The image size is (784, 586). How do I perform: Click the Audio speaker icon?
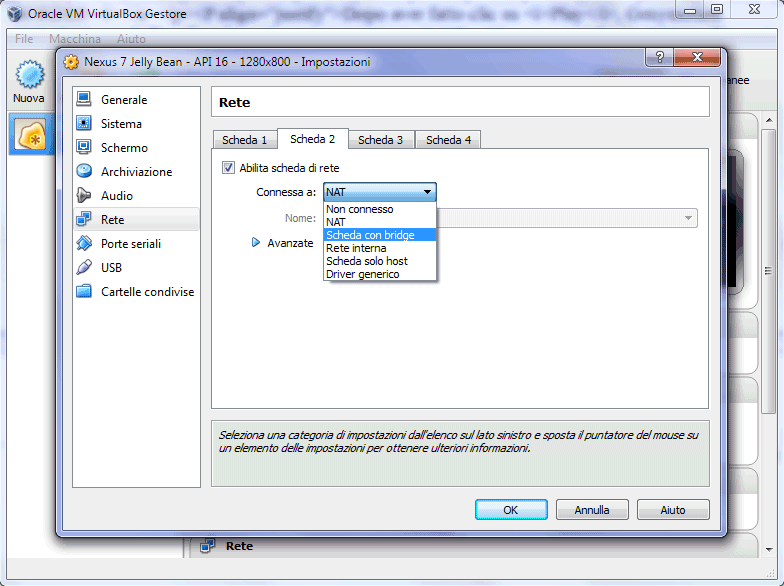coord(84,195)
